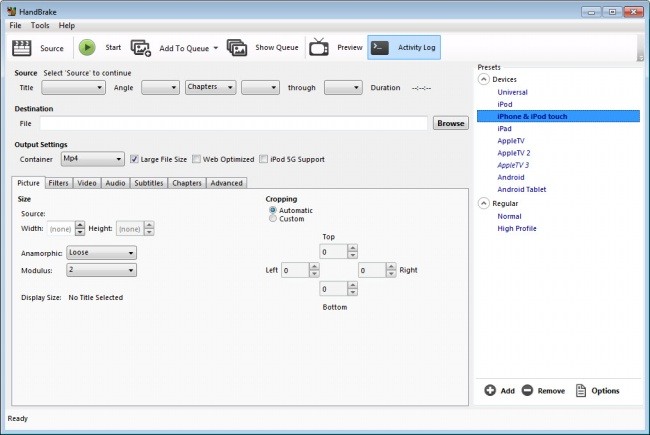This screenshot has width=650, height=435.
Task: Click the Source toolbar label
Action: pos(52,48)
